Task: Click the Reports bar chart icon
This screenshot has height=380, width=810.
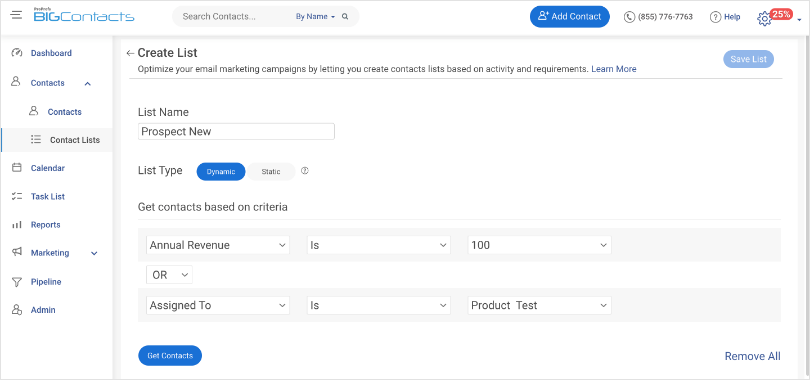Action: [x=17, y=225]
